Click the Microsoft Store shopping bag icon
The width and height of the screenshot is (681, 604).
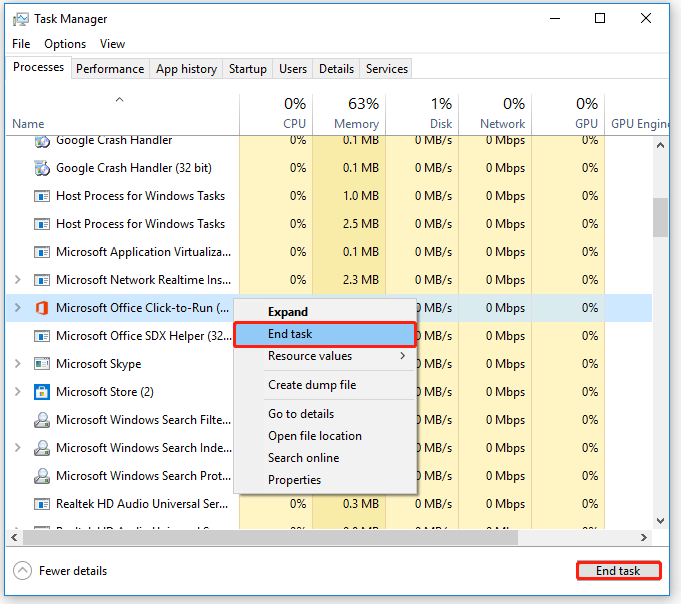click(42, 392)
